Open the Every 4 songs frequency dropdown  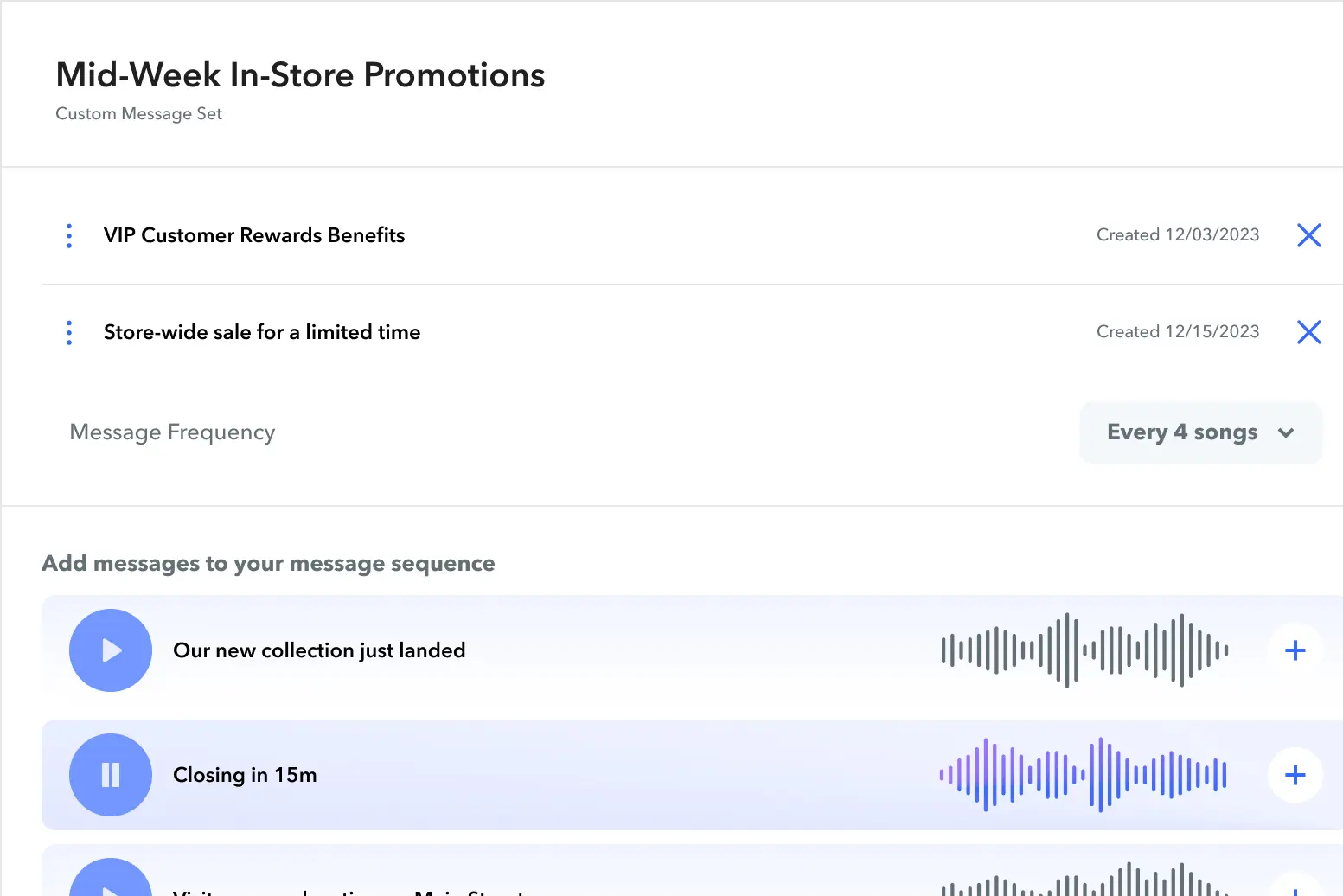tap(1199, 432)
